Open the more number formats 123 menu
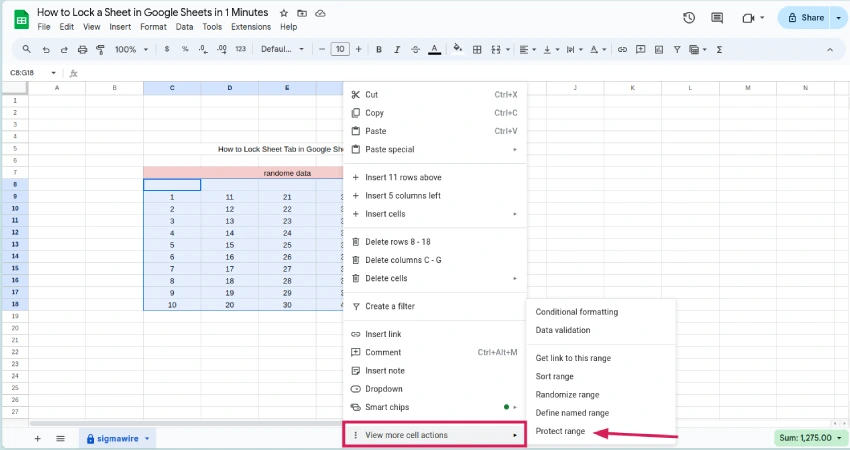 [x=241, y=49]
